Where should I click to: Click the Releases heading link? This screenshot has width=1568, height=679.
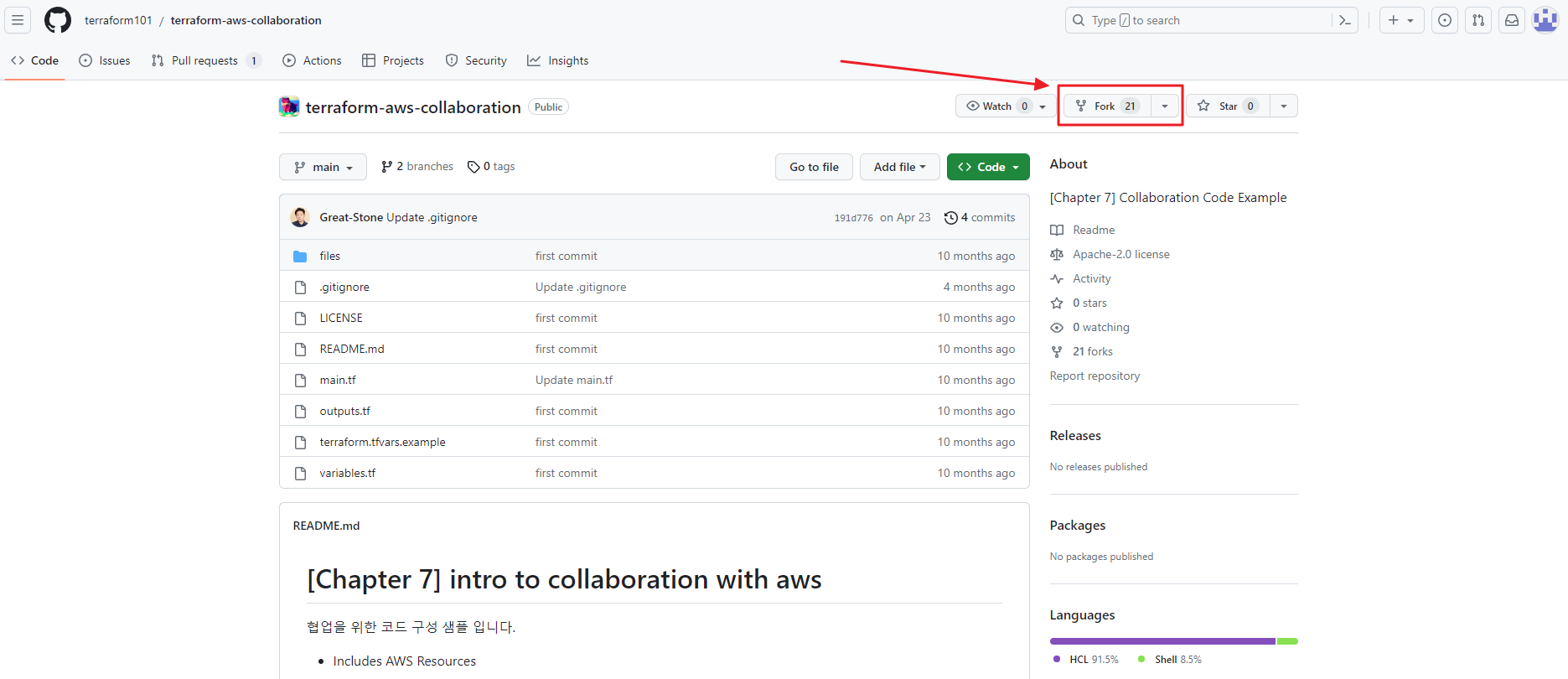(x=1075, y=436)
